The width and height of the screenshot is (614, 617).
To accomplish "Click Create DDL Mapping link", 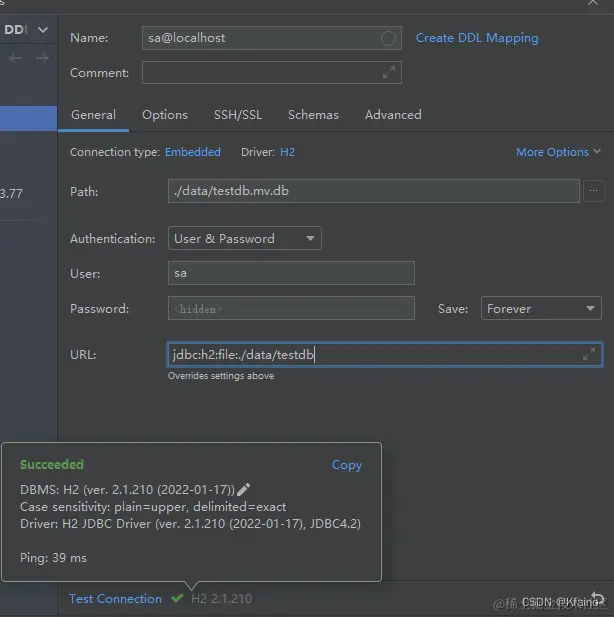I will click(477, 38).
